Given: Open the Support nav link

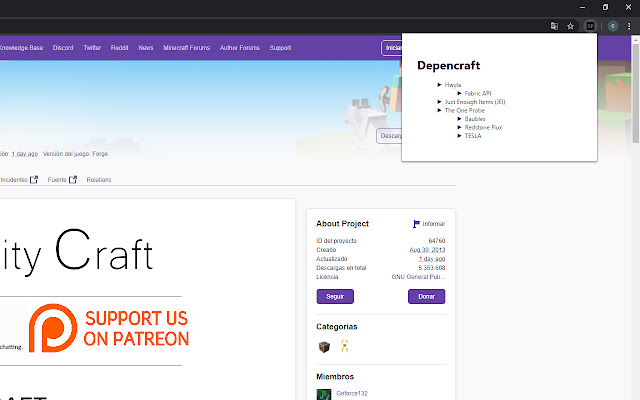Looking at the screenshot, I should click(x=280, y=48).
